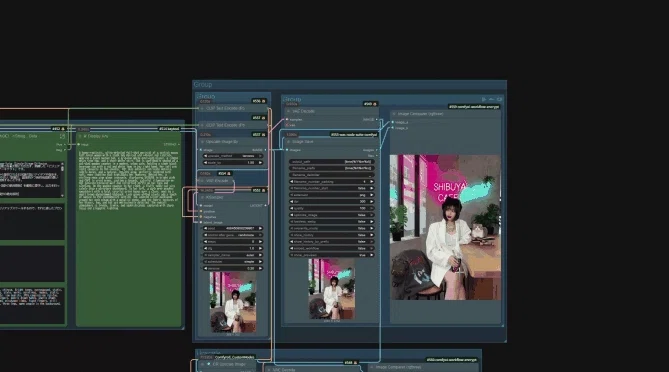Open the scheduler dropdown in KSampler
Viewport: 669px width, 372px height.
233,262
